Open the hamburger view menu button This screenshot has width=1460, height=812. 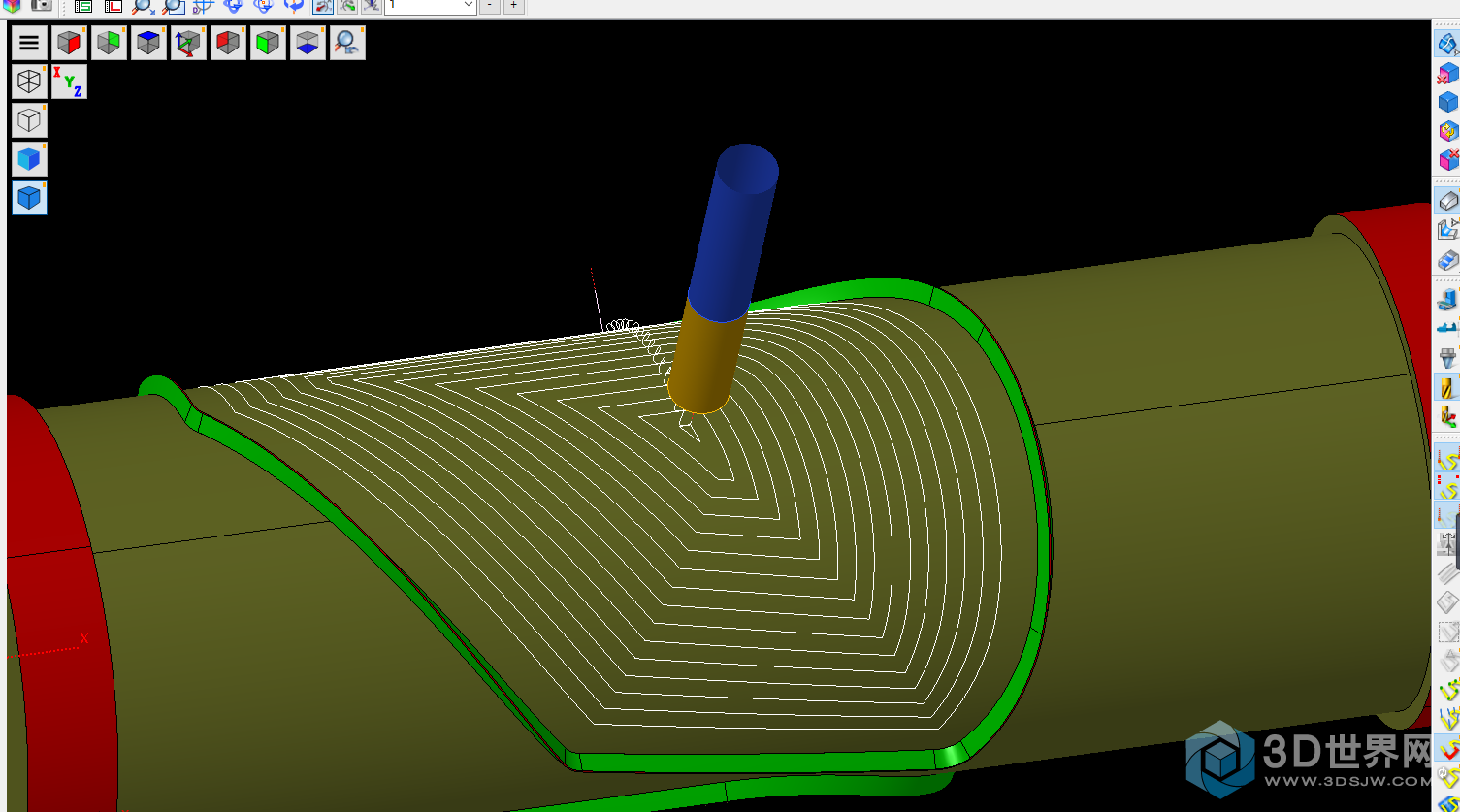tap(29, 43)
